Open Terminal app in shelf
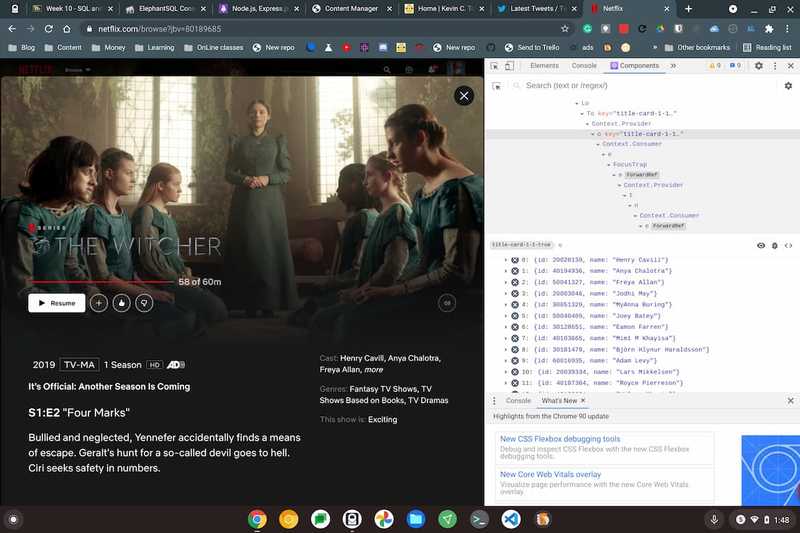Image resolution: width=800 pixels, height=533 pixels. 479,520
